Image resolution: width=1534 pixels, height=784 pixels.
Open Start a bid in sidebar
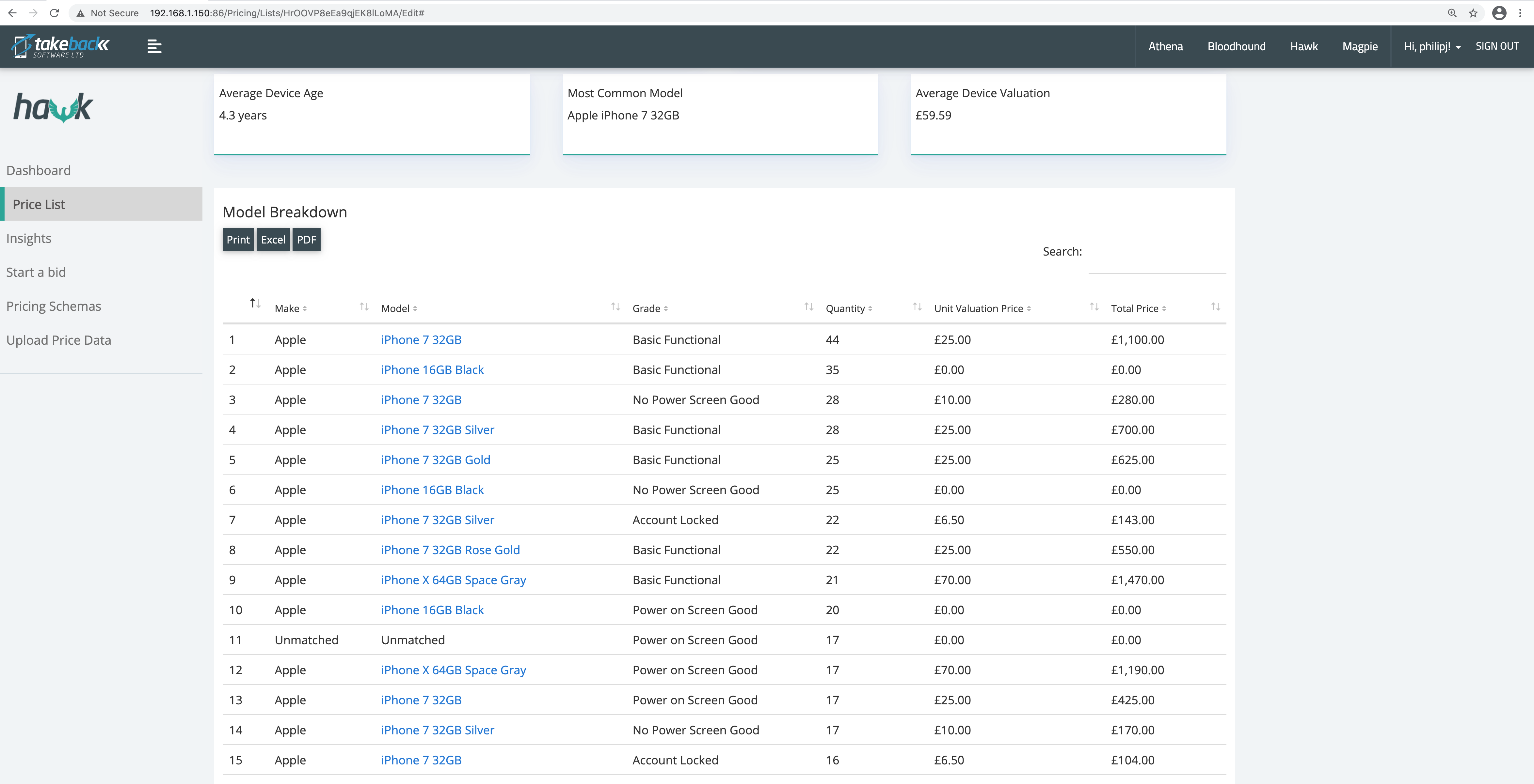pyautogui.click(x=36, y=272)
